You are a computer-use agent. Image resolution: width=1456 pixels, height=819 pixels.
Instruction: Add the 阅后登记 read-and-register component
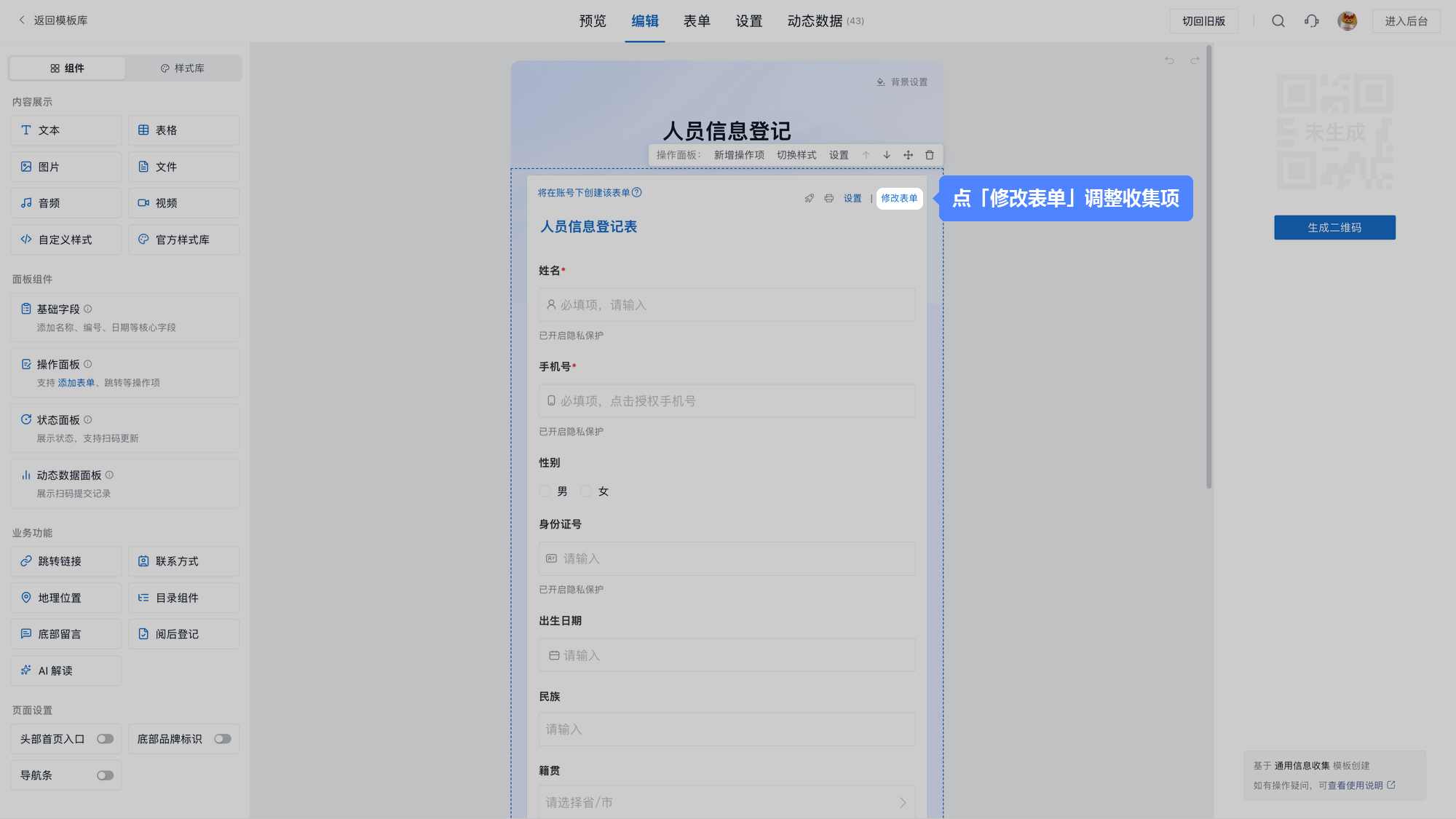(183, 634)
